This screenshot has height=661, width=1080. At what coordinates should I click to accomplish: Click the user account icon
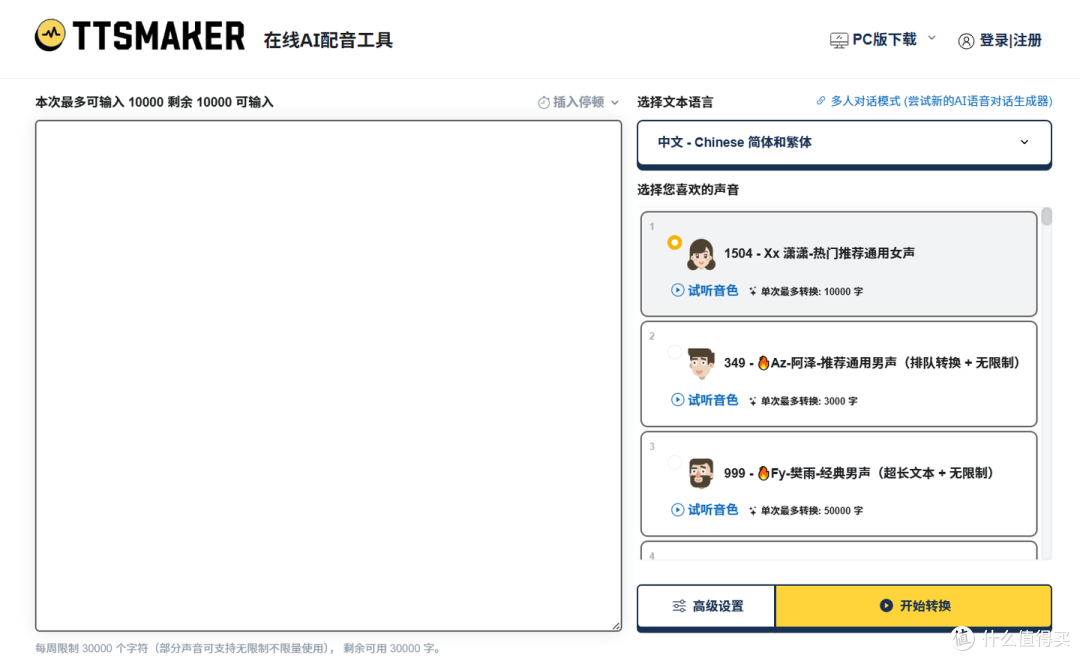click(966, 41)
